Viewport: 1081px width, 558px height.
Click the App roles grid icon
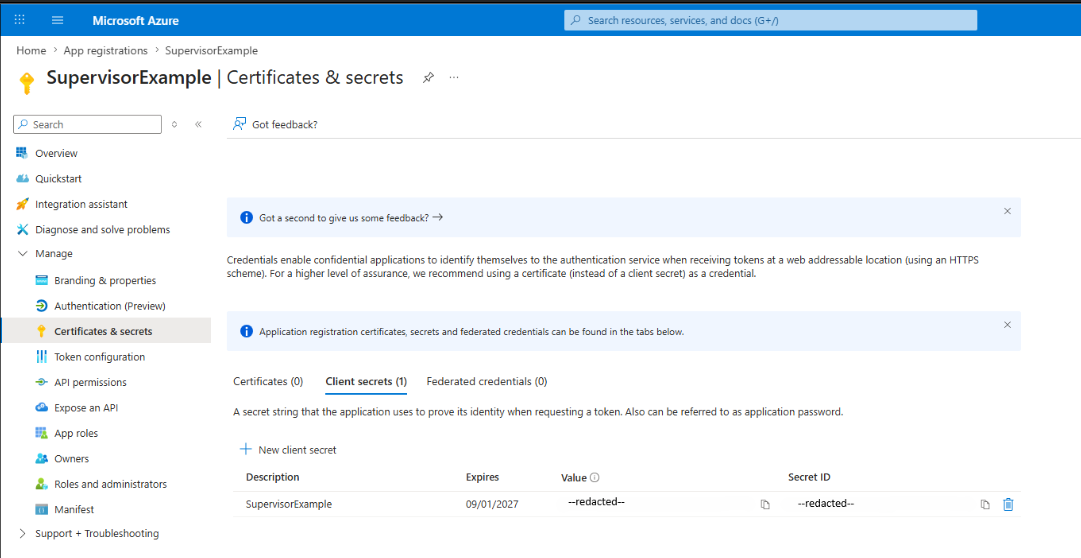(x=41, y=433)
